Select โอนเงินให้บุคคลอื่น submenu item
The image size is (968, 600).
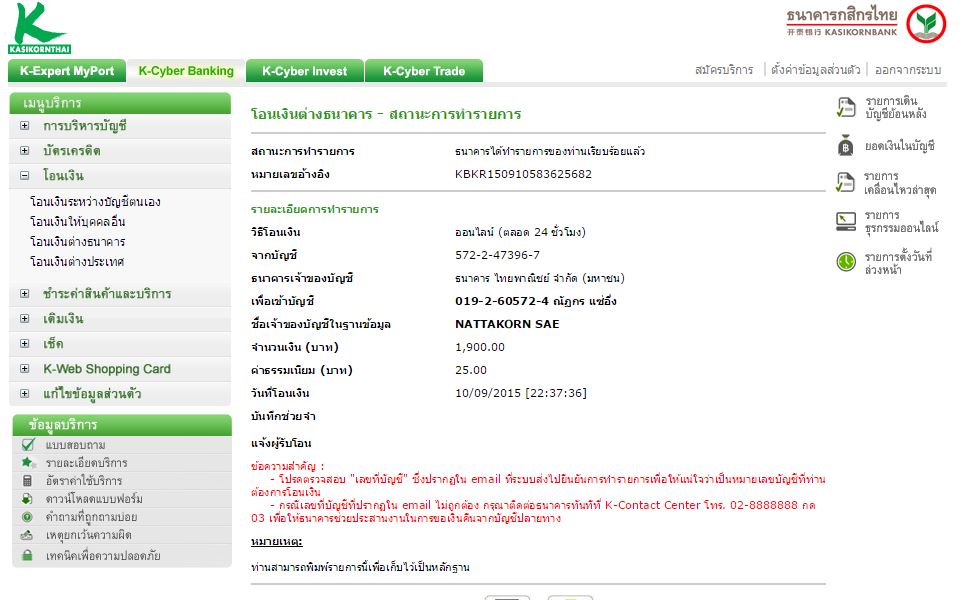[78, 222]
